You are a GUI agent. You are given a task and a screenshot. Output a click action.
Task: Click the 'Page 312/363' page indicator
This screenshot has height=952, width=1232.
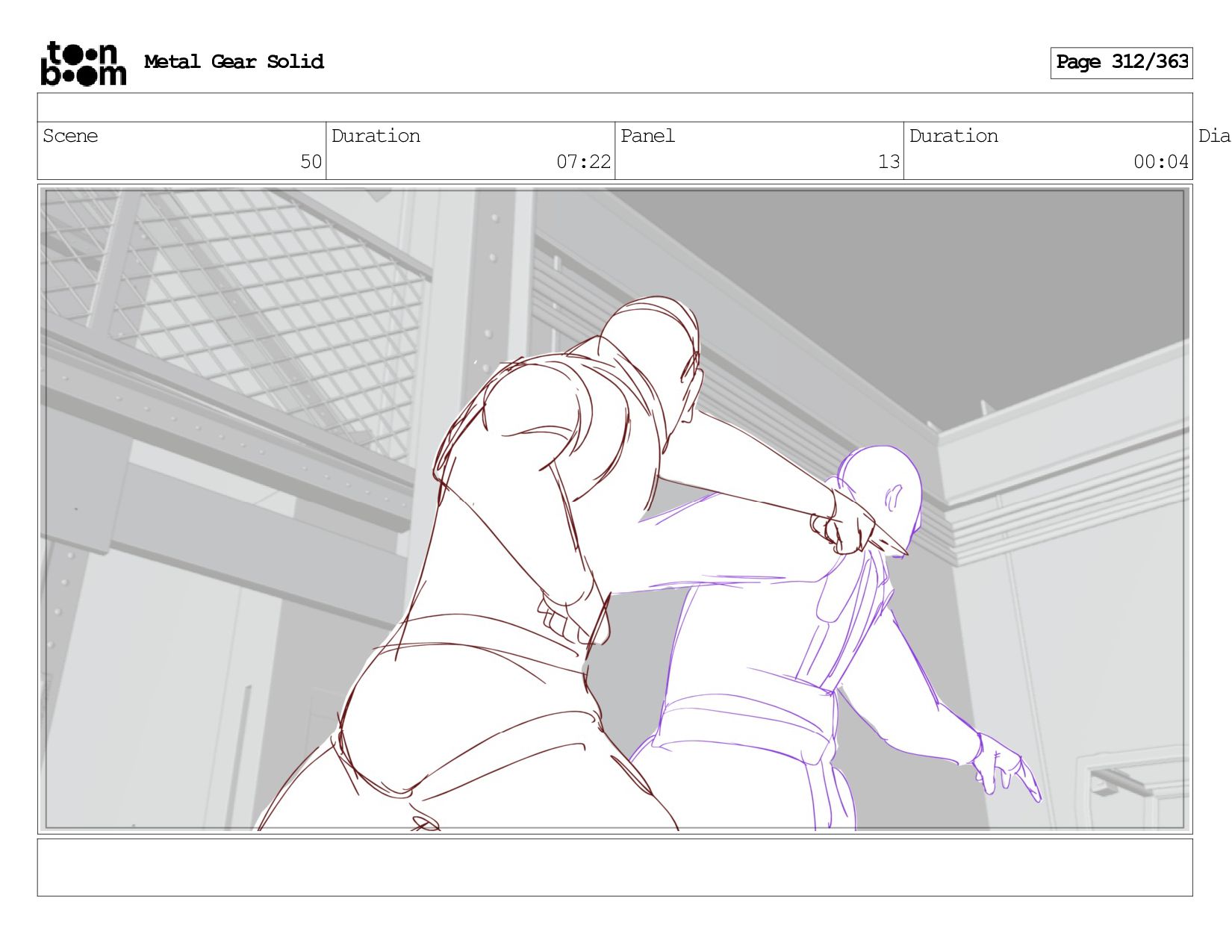(1121, 63)
